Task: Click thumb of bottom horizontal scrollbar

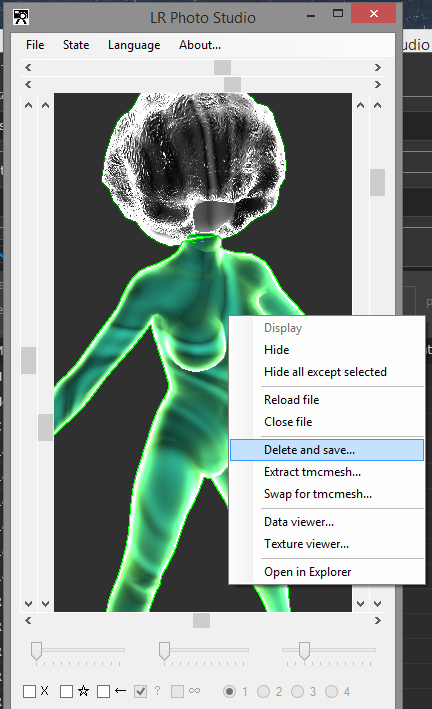Action: (x=201, y=621)
